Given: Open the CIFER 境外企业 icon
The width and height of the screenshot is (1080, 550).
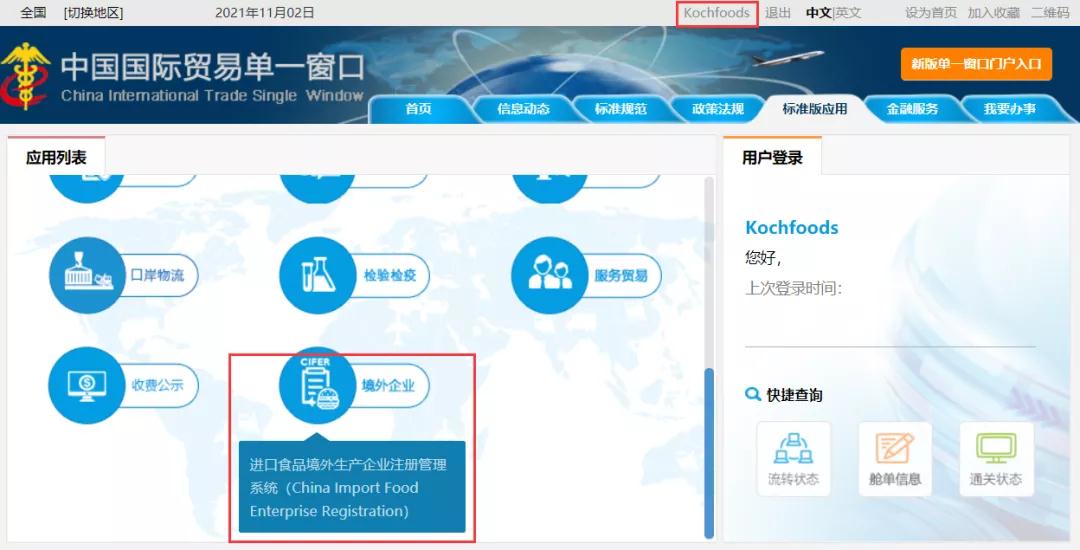Looking at the screenshot, I should point(318,385).
